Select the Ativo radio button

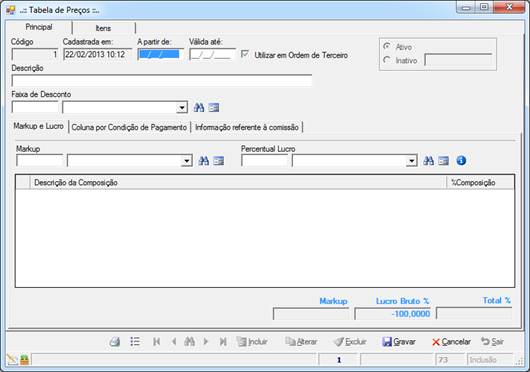coord(387,46)
